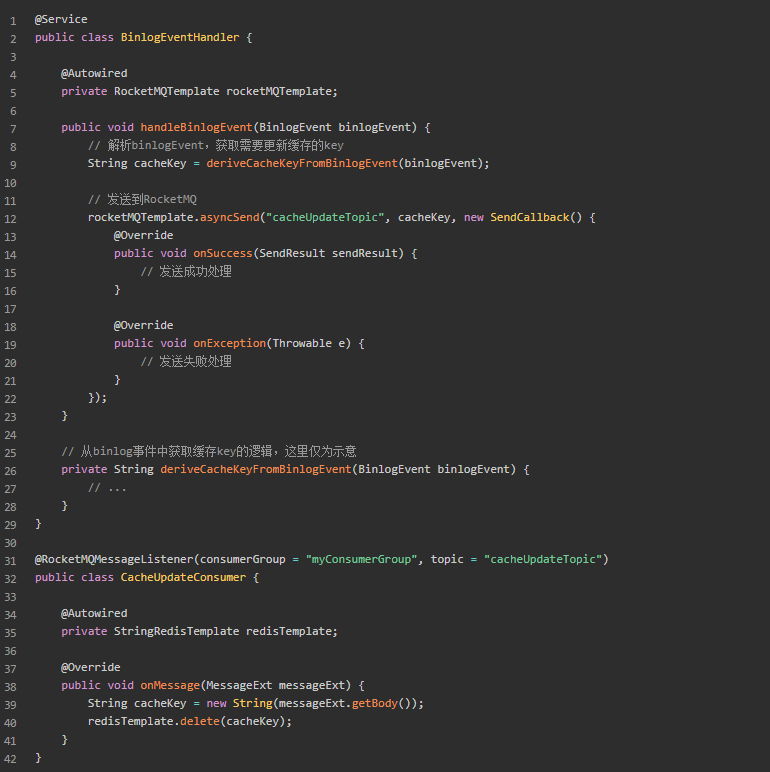The width and height of the screenshot is (770, 772).
Task: Click the closing brace on line 29
Action: [x=38, y=523]
